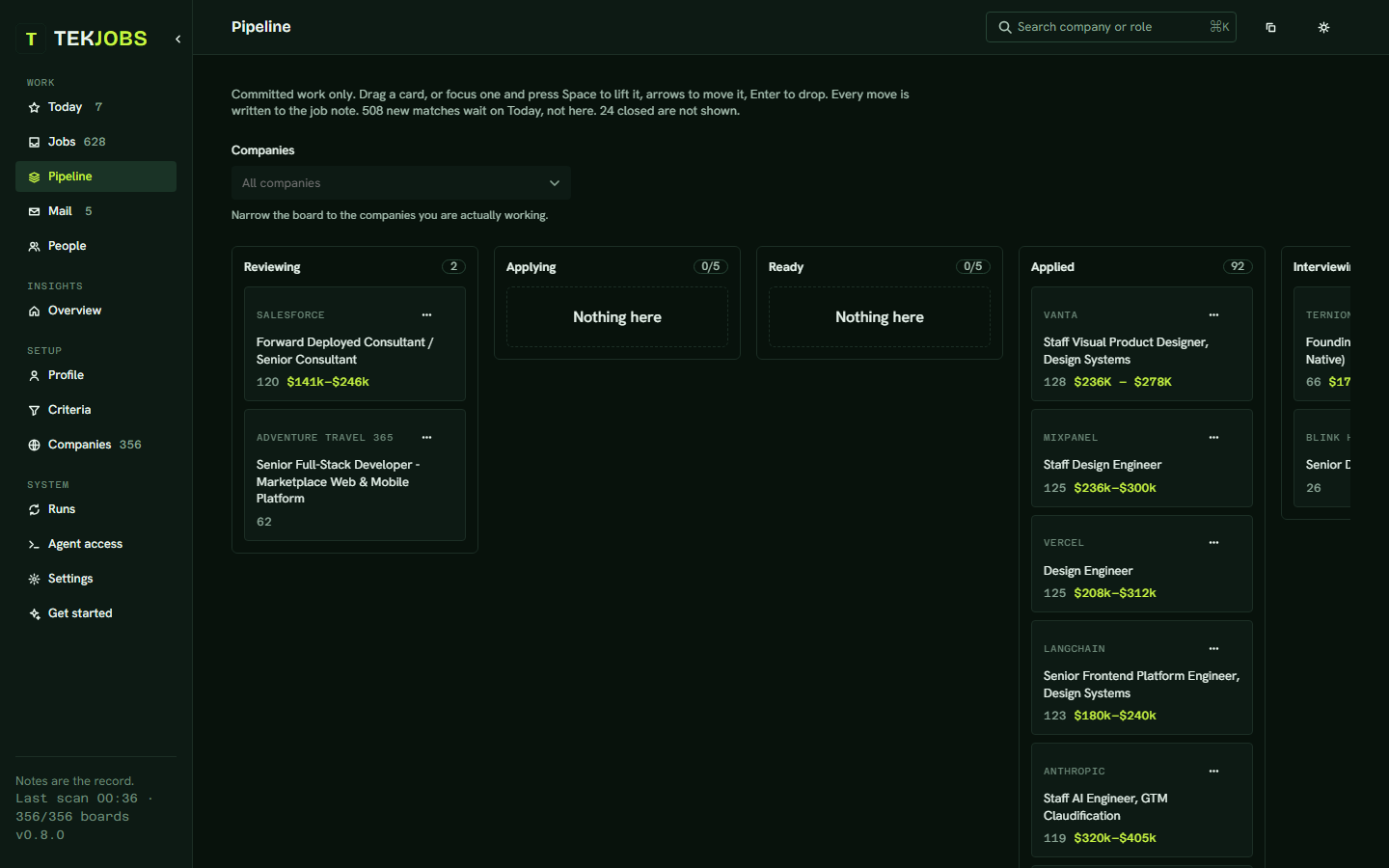The height and width of the screenshot is (868, 1389).
Task: Collapse the sidebar with the chevron
Action: click(177, 40)
